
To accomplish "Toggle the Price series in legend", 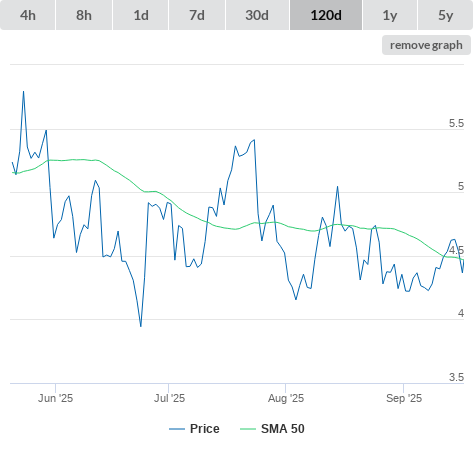I will point(205,429).
